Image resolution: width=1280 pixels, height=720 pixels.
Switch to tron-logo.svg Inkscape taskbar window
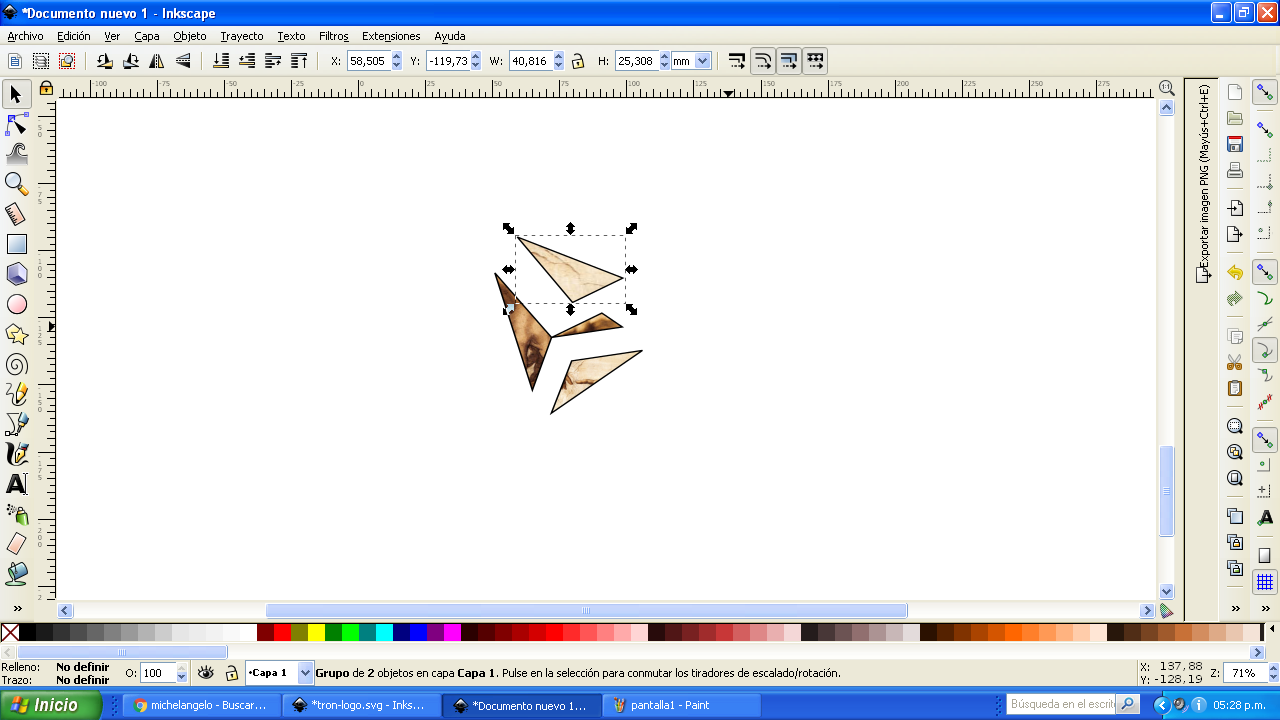(x=361, y=705)
